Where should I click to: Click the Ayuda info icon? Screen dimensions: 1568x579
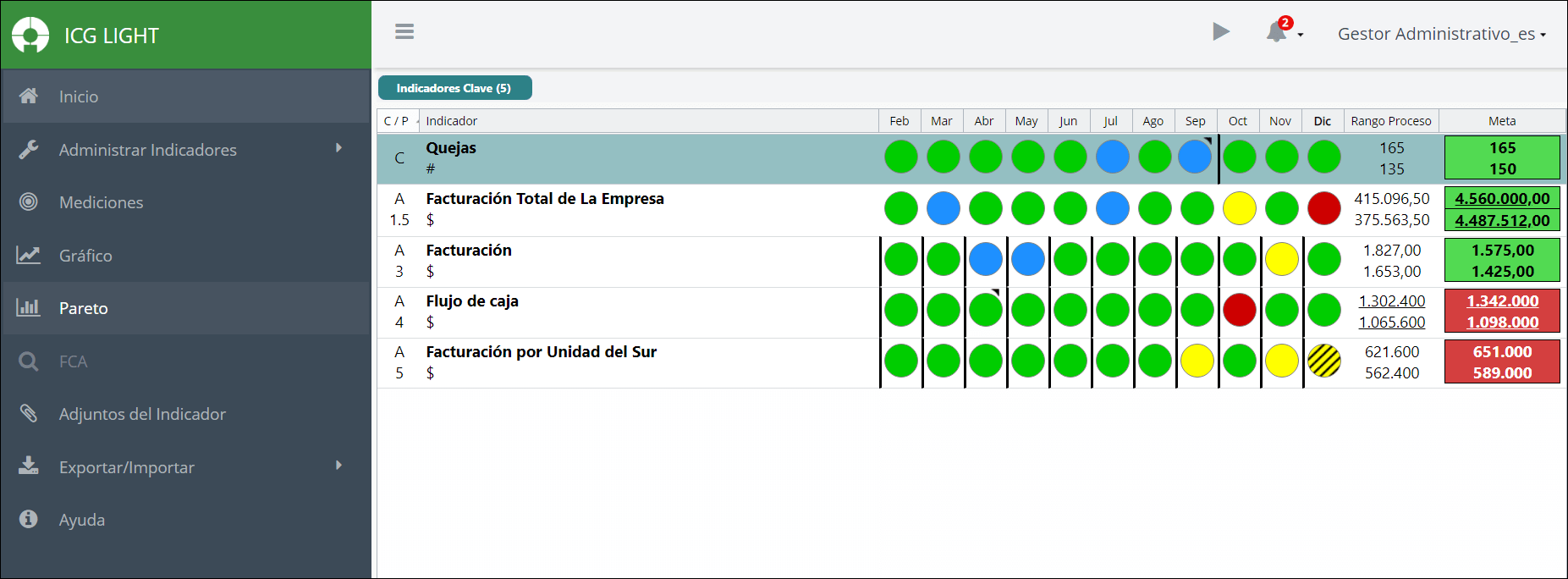[29, 519]
